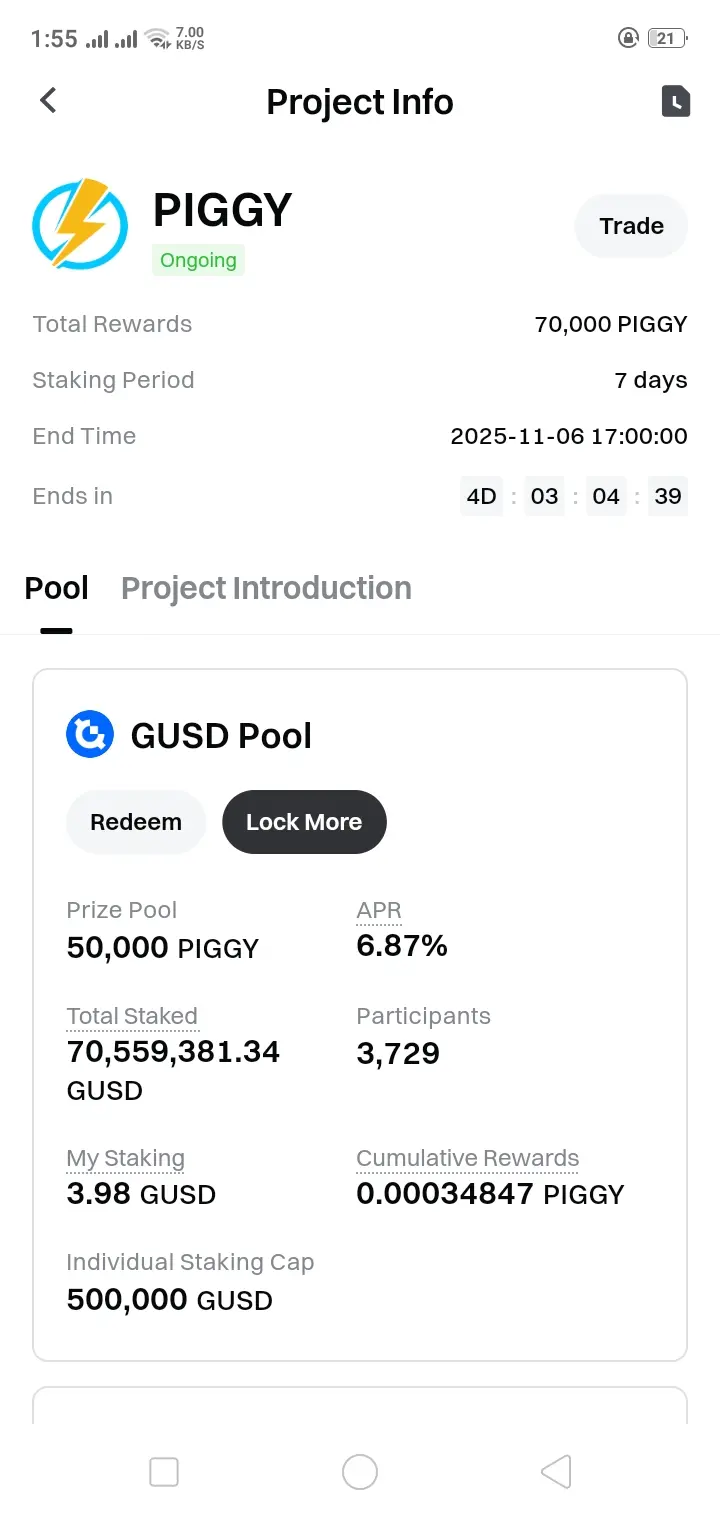Tap the green Ongoing status badge
Viewport: 720px width, 1520px height.
[198, 260]
